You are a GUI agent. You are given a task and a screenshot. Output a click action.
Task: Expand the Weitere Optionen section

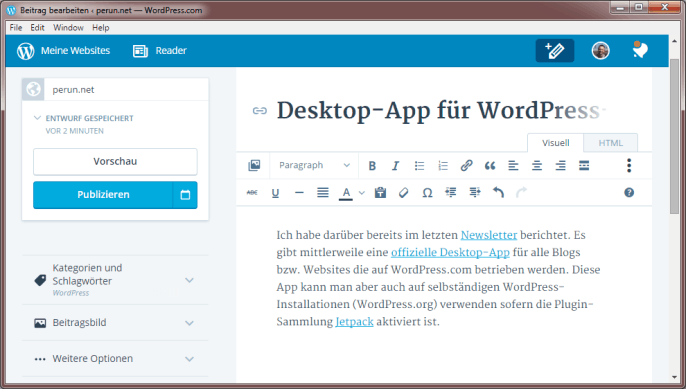tap(115, 359)
